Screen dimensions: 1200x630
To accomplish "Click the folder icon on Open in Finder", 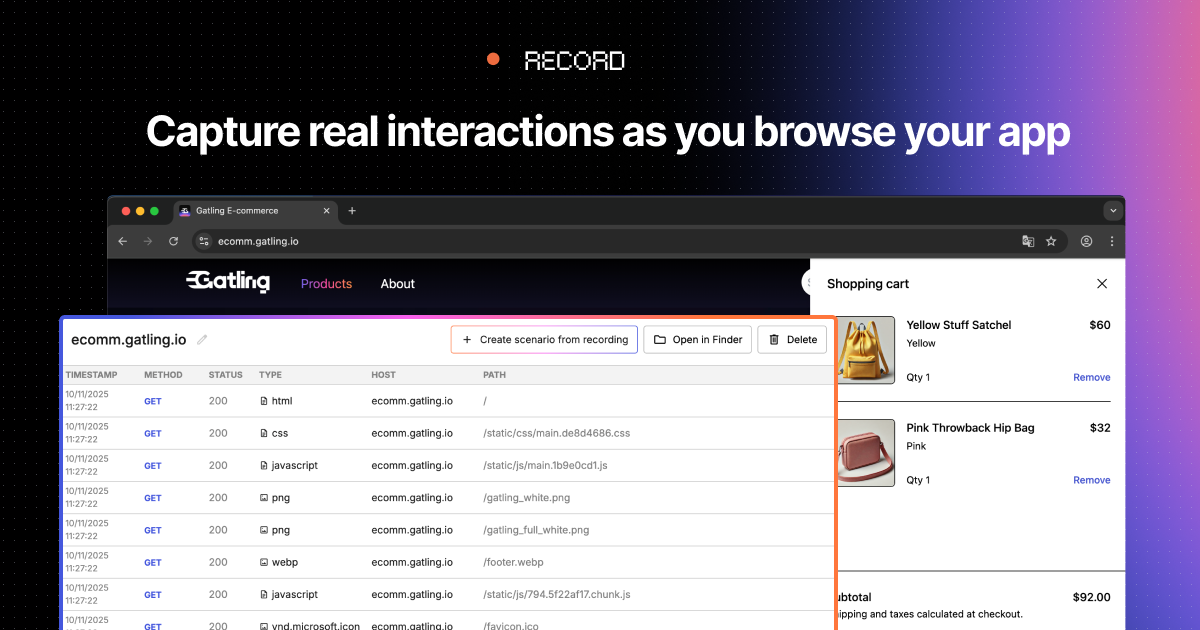I will pos(662,339).
